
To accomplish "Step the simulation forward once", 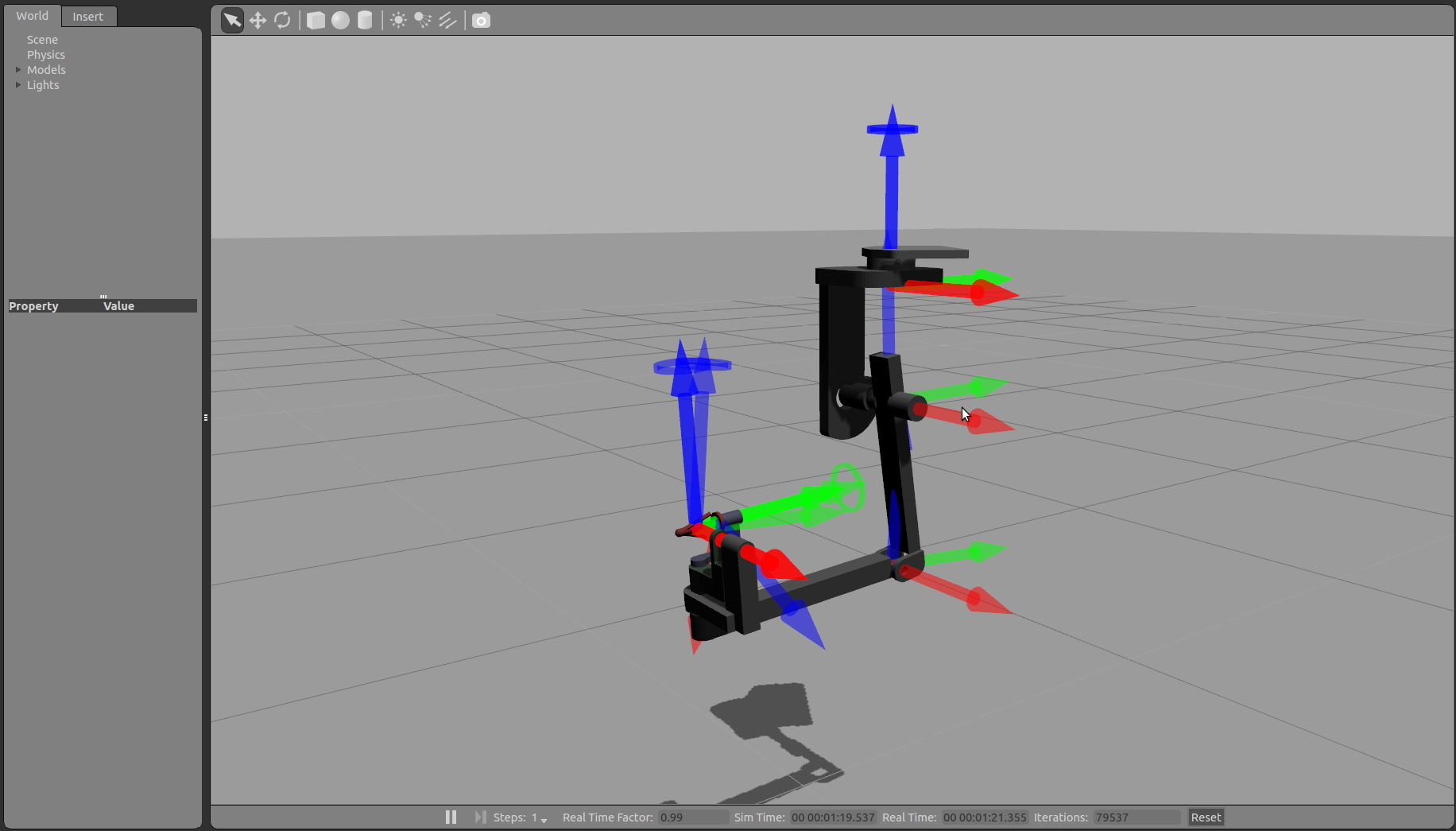I will click(480, 817).
